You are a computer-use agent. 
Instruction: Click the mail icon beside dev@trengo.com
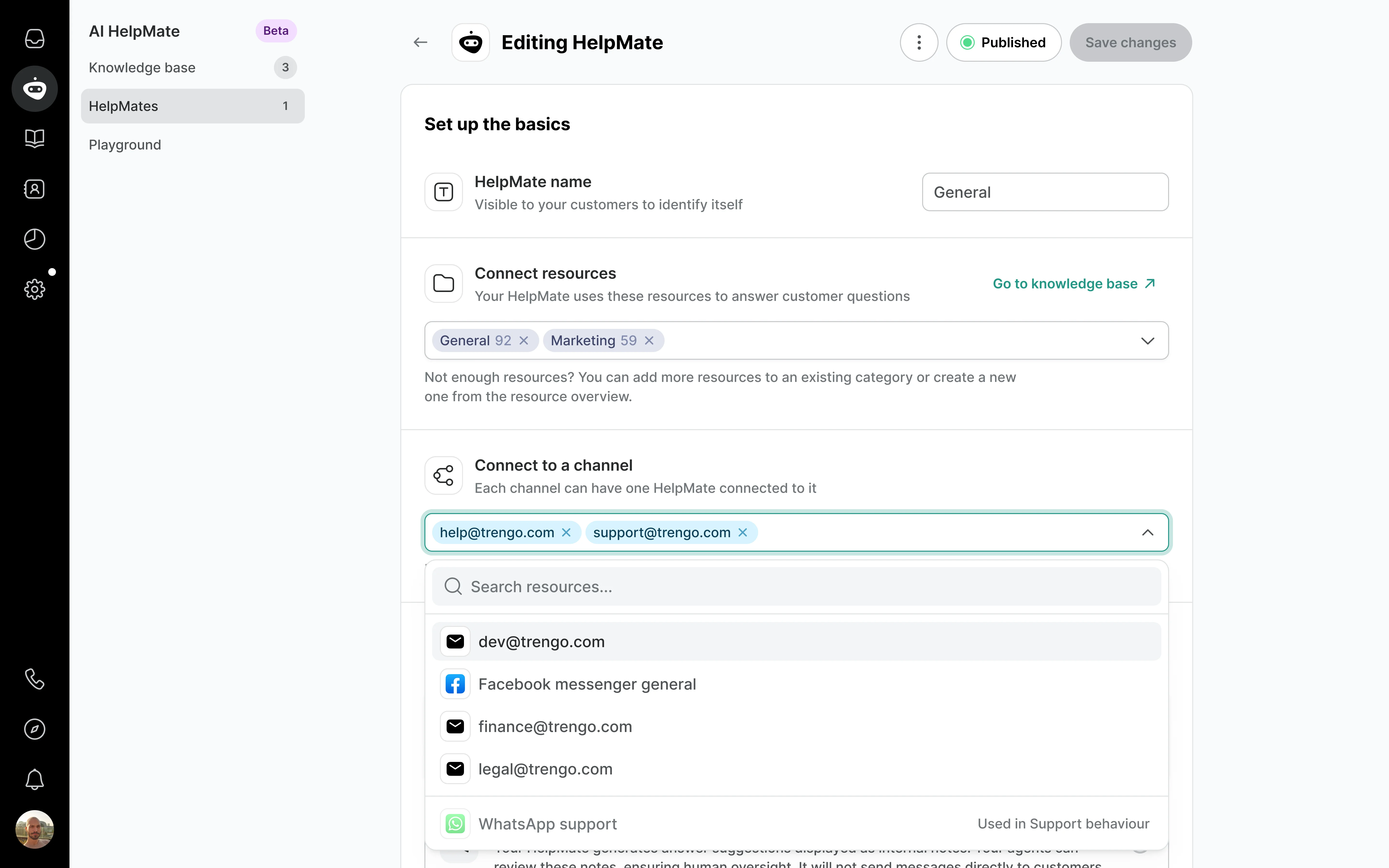pyautogui.click(x=455, y=641)
